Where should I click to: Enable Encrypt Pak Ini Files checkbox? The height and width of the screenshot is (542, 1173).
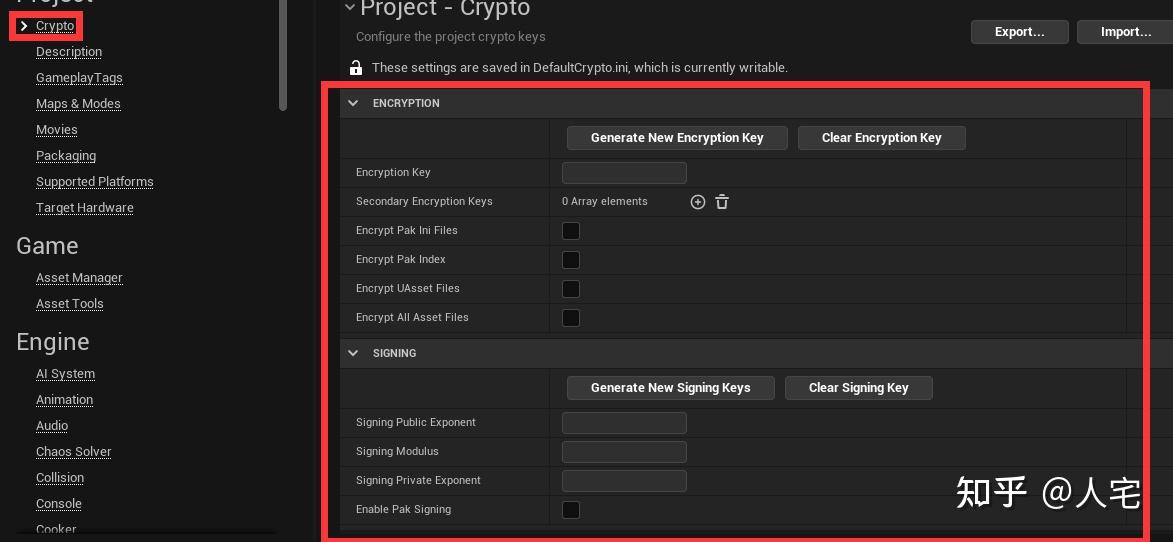571,231
